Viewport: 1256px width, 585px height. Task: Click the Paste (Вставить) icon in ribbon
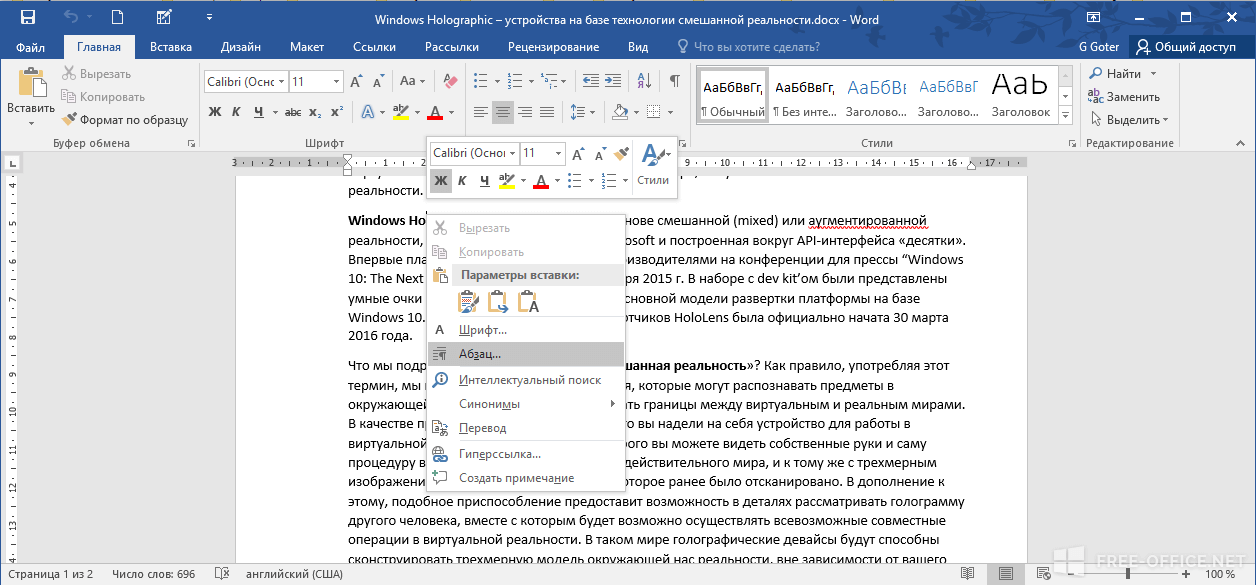[x=31, y=84]
